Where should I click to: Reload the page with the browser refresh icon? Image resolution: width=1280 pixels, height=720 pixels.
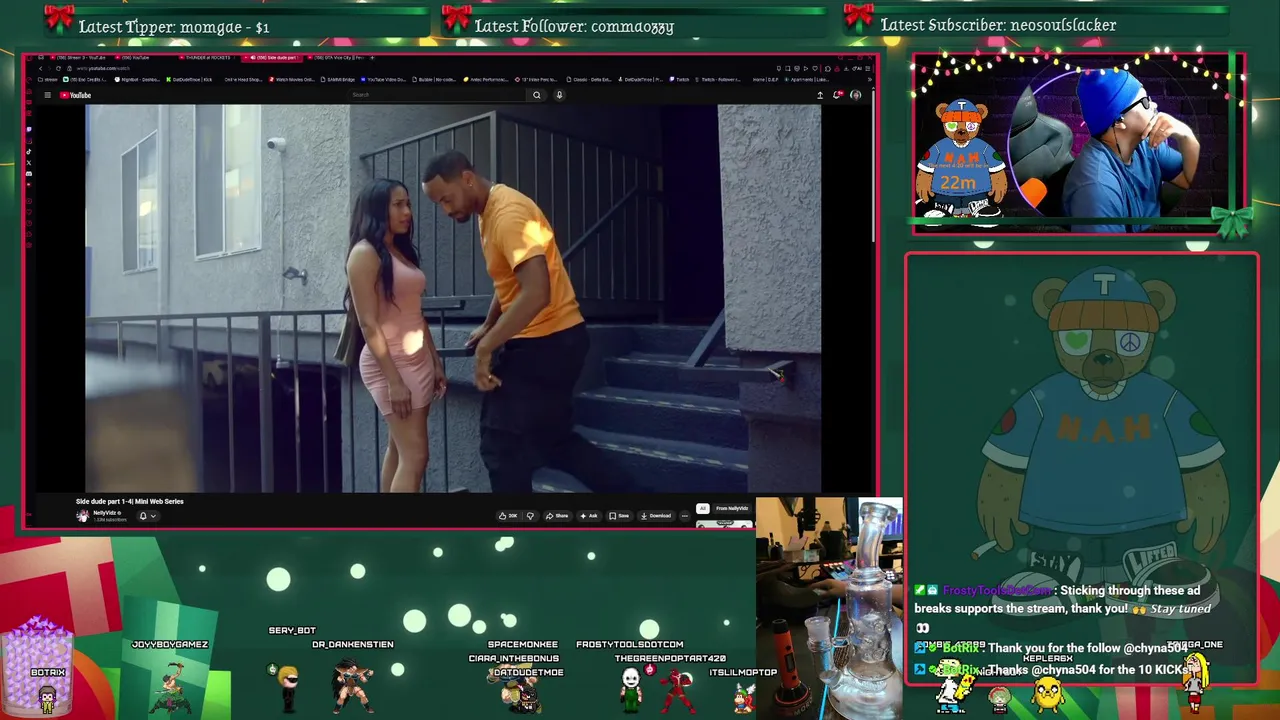pos(58,68)
